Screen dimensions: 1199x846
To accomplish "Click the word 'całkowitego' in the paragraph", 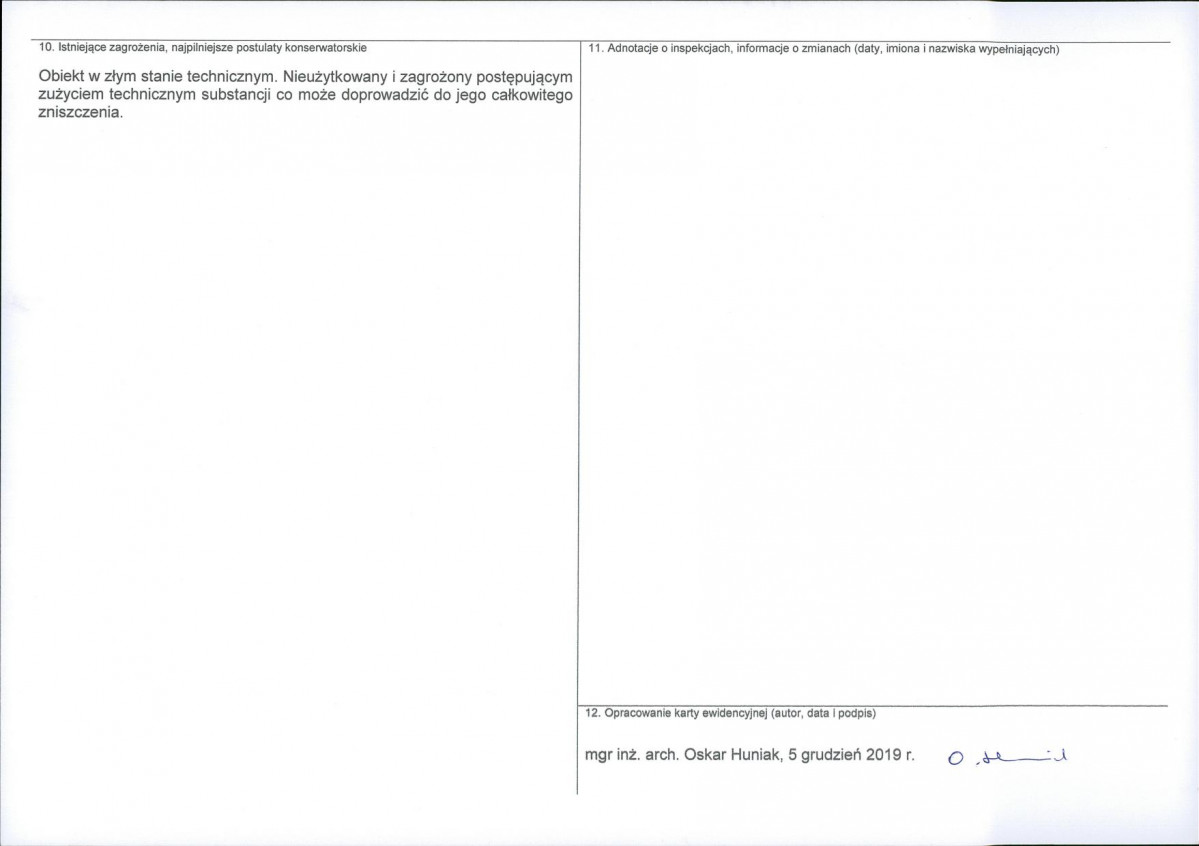I will [531, 95].
